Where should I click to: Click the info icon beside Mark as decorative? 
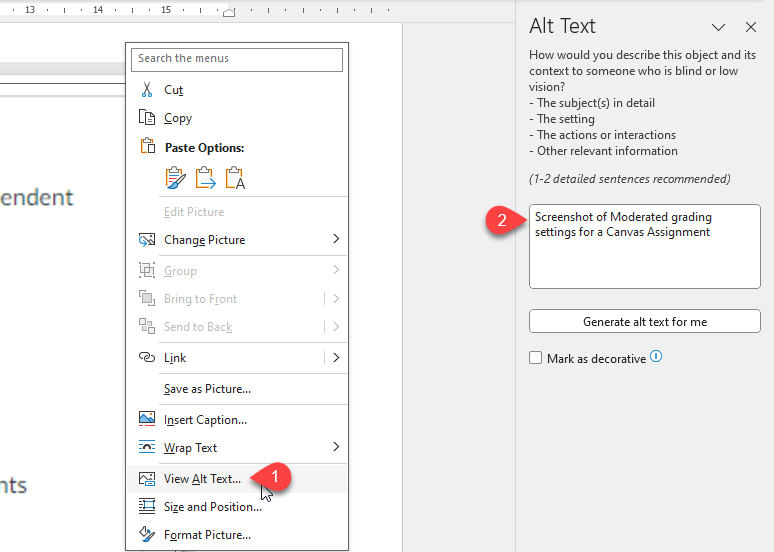(657, 357)
